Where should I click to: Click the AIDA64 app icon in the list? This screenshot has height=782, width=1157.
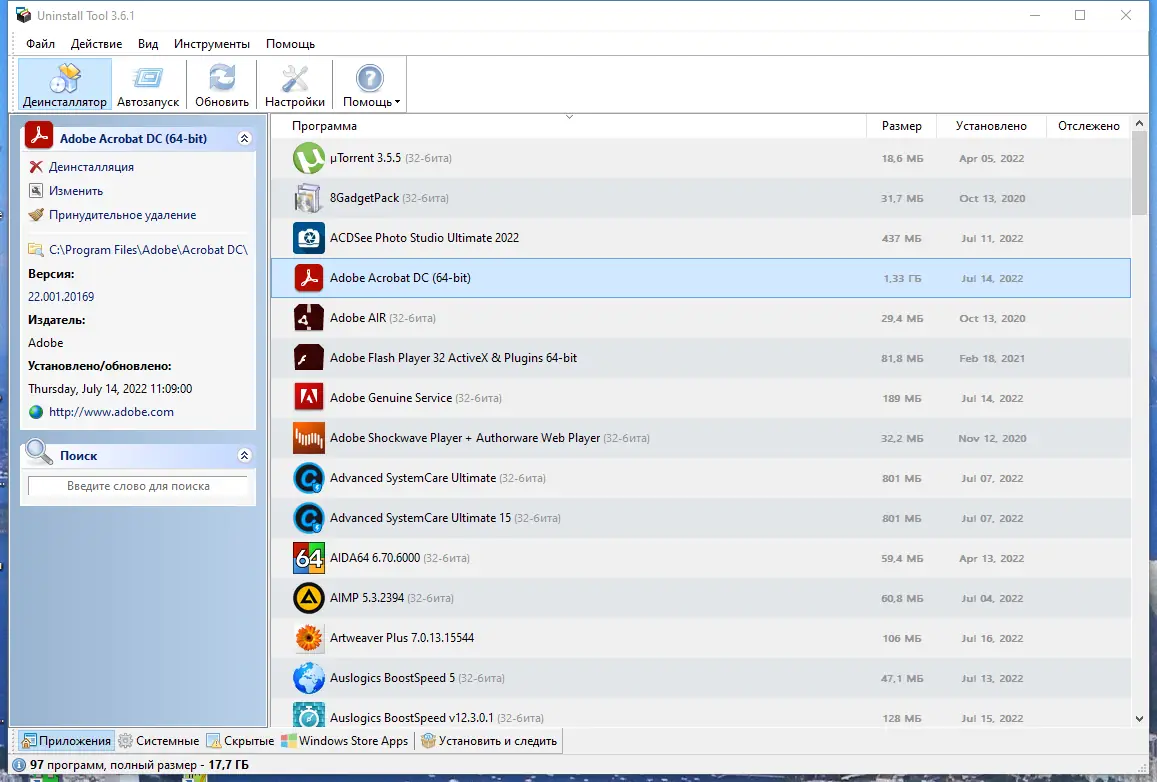pyautogui.click(x=308, y=558)
